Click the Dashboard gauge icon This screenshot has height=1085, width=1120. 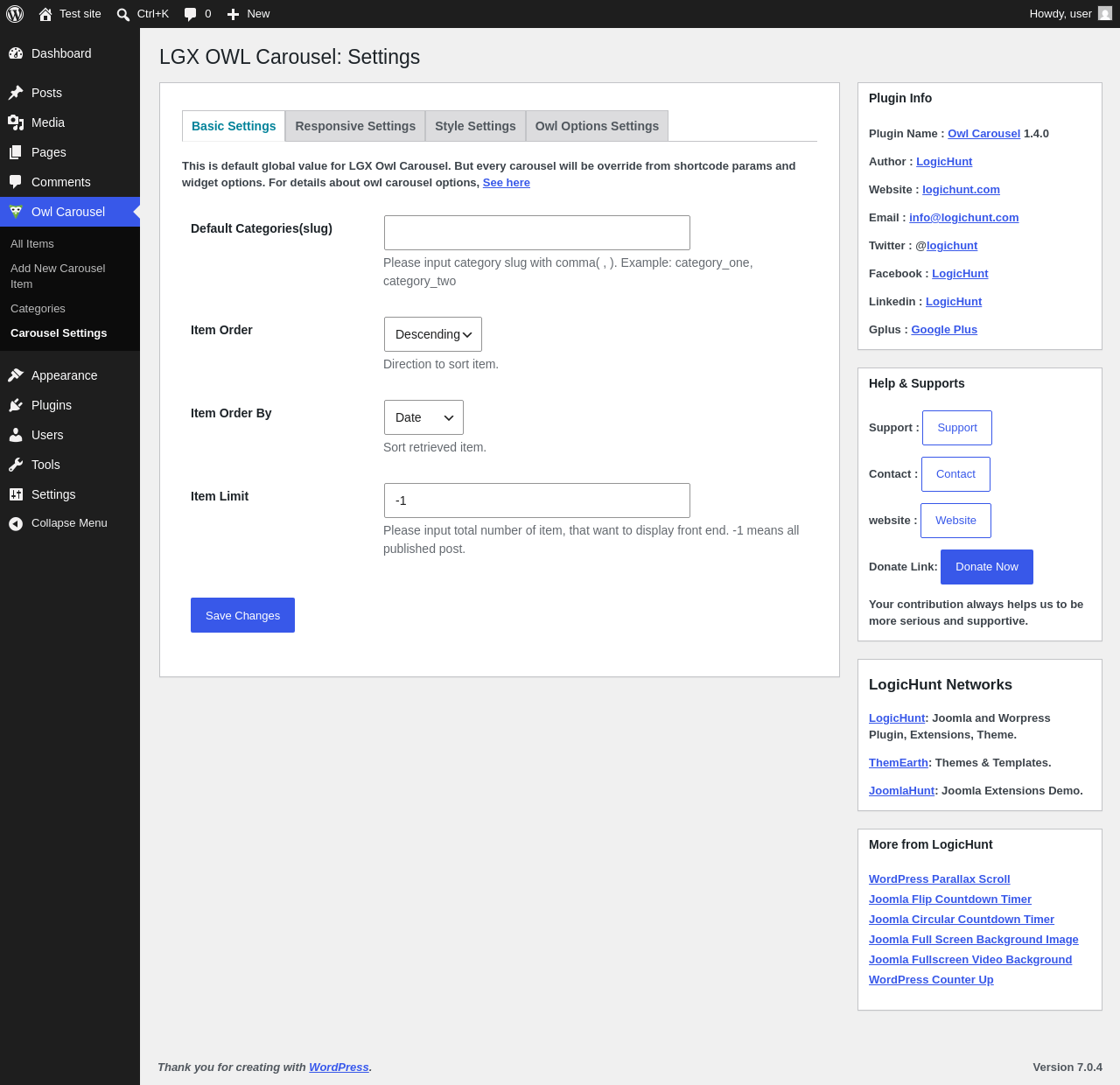[x=16, y=53]
